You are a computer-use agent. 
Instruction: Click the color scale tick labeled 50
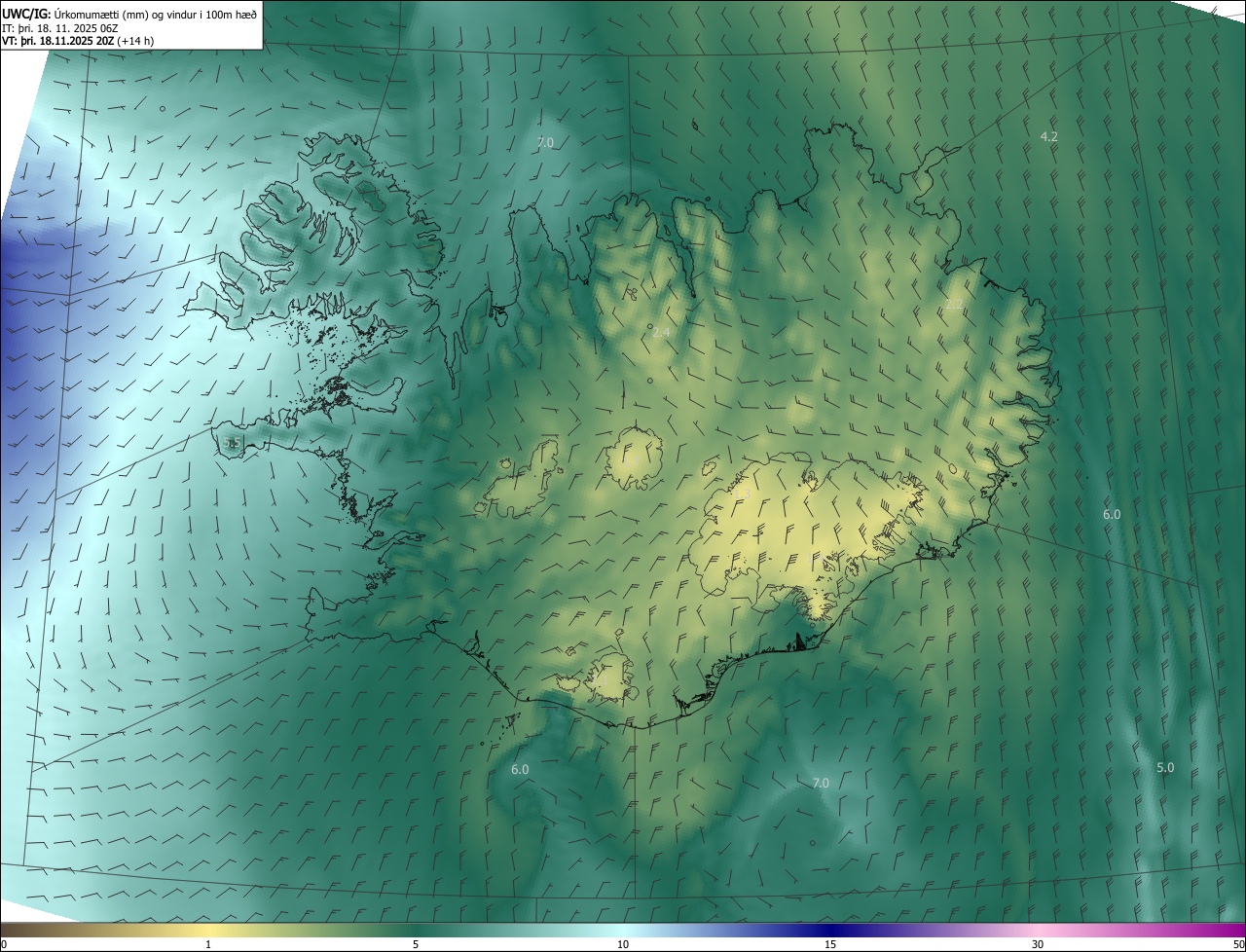(x=1238, y=945)
